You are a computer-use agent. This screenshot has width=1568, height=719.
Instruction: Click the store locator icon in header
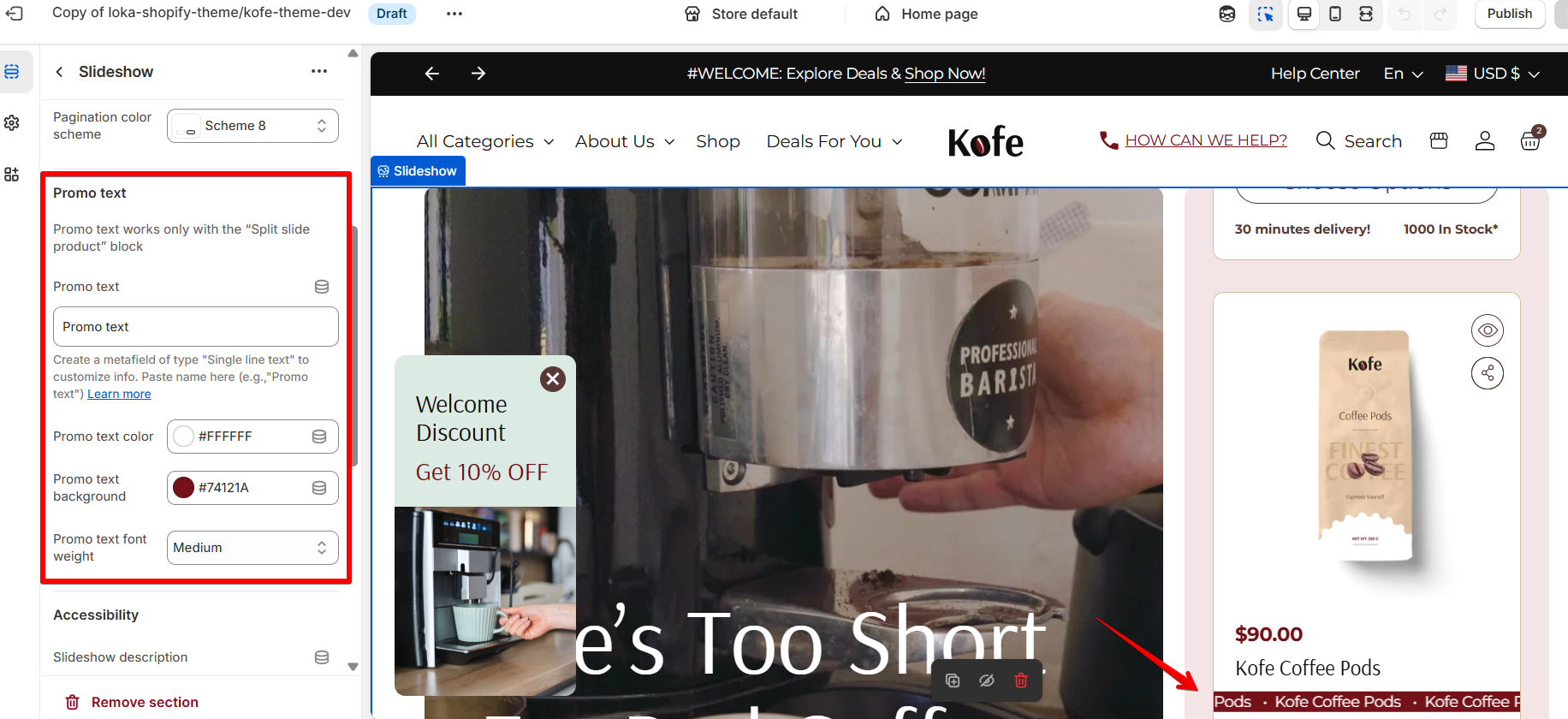(x=1439, y=141)
